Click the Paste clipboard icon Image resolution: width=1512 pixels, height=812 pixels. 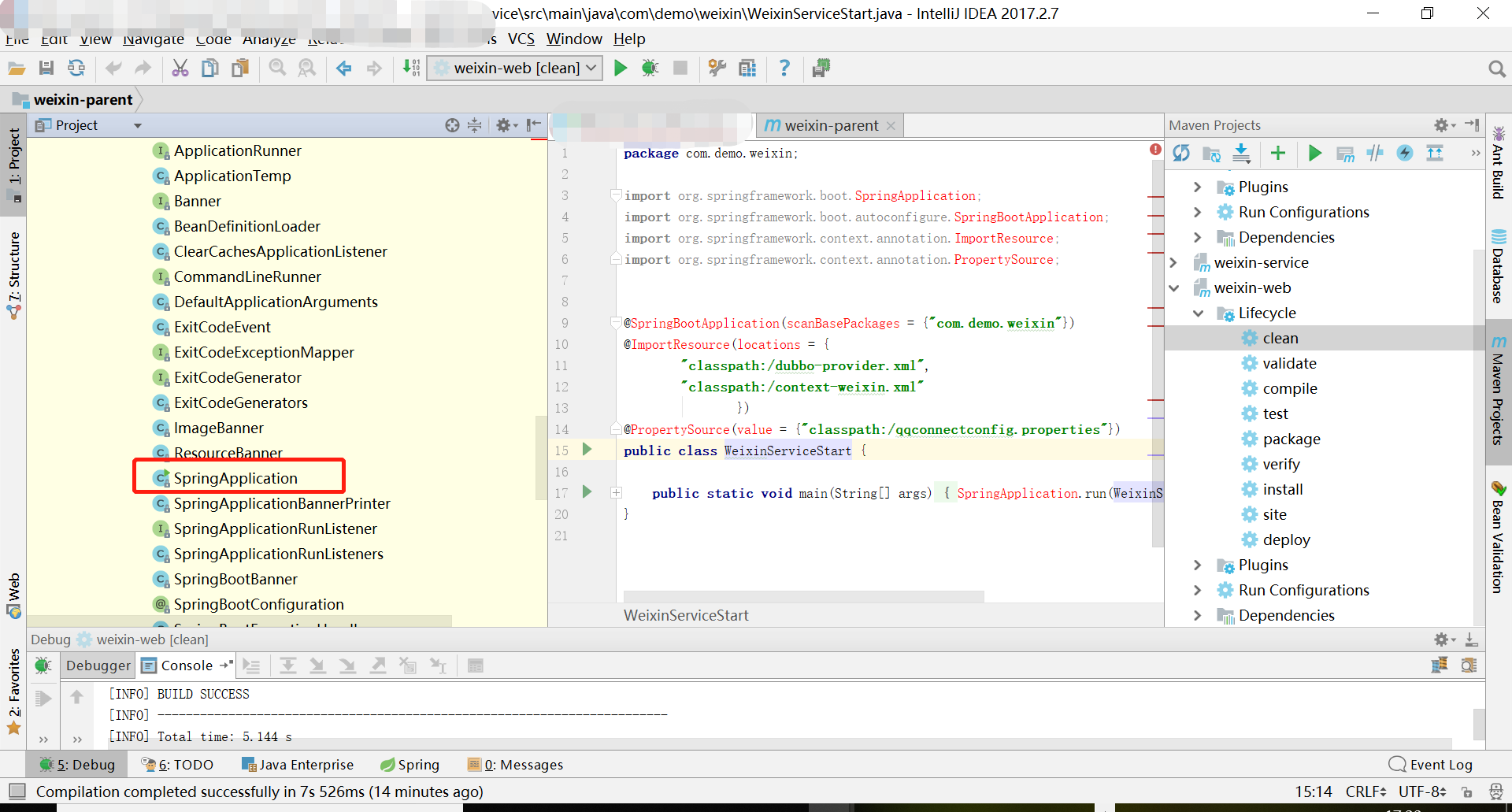[x=240, y=69]
